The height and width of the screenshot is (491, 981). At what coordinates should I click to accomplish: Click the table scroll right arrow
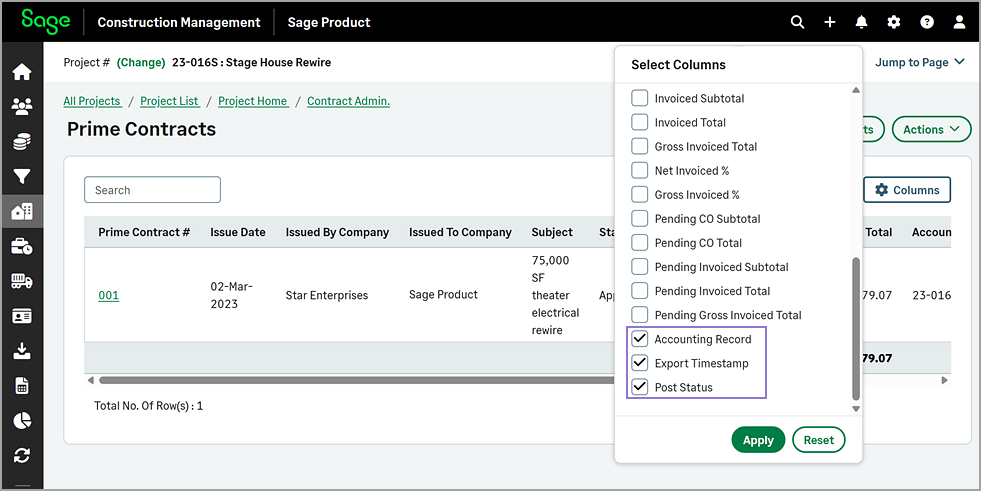[x=945, y=380]
